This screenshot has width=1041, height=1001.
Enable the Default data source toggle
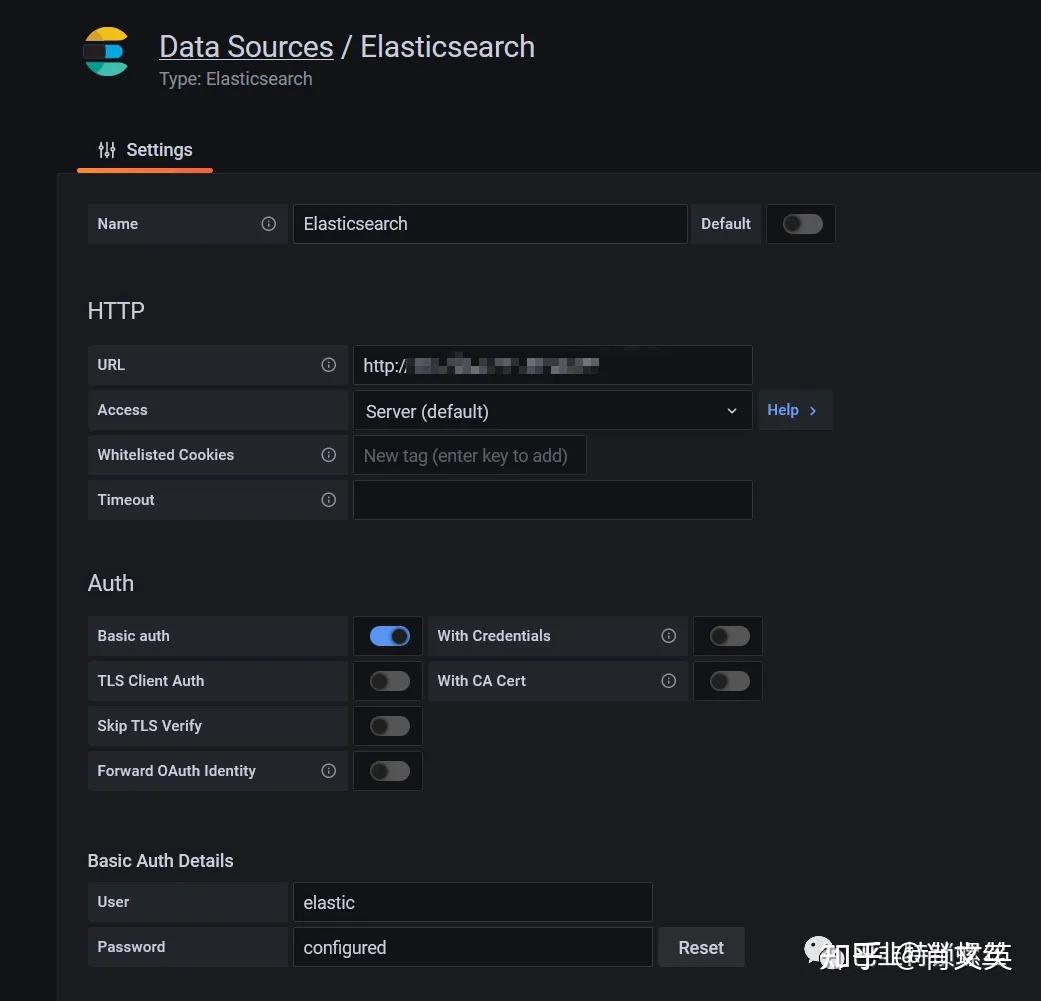(802, 224)
